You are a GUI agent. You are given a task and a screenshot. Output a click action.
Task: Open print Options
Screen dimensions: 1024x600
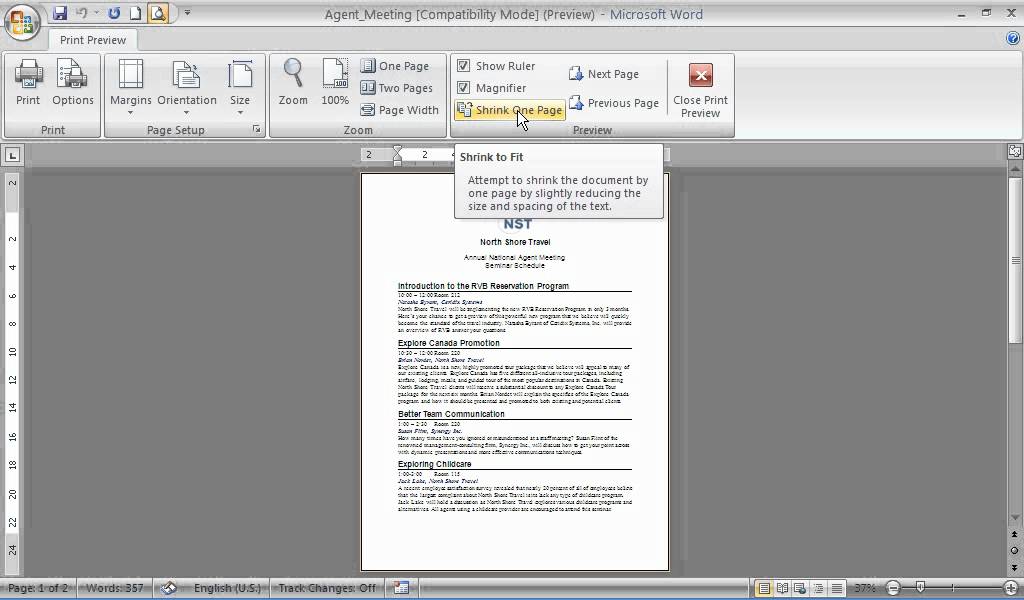click(x=72, y=82)
